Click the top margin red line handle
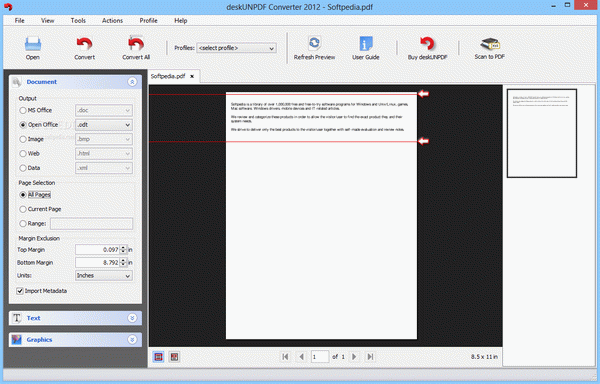This screenshot has height=384, width=600. 423,94
